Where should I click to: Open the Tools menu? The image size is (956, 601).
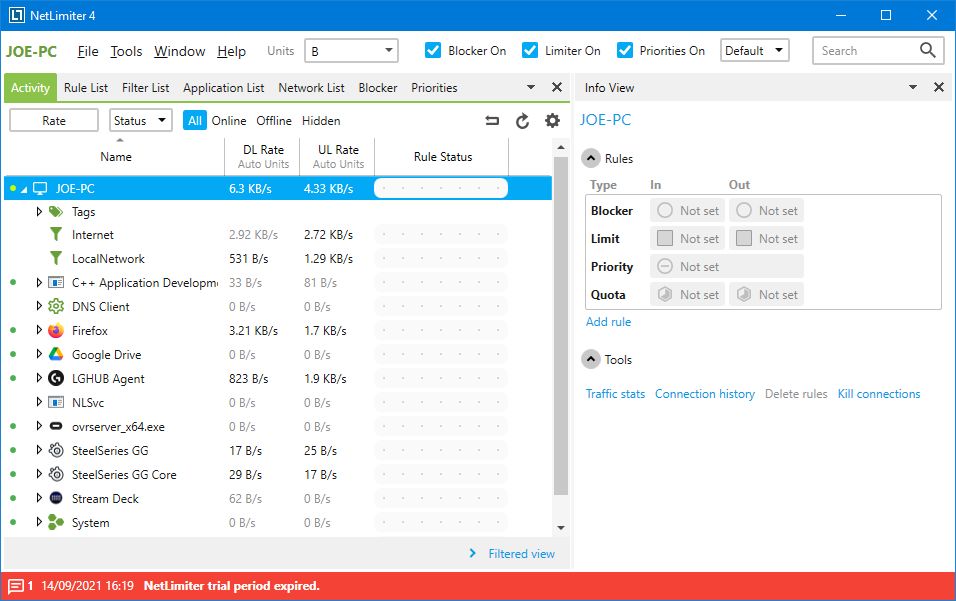point(126,51)
